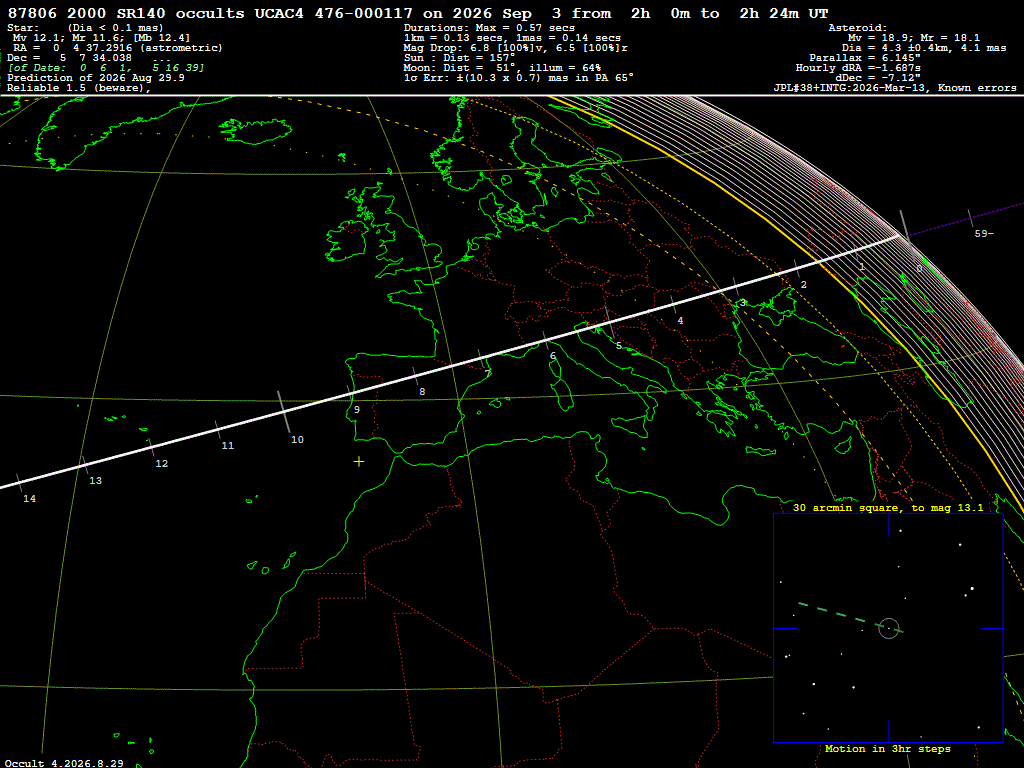This screenshot has height=768, width=1024.
Task: Select minute marker 7 on the path
Action: [x=487, y=374]
